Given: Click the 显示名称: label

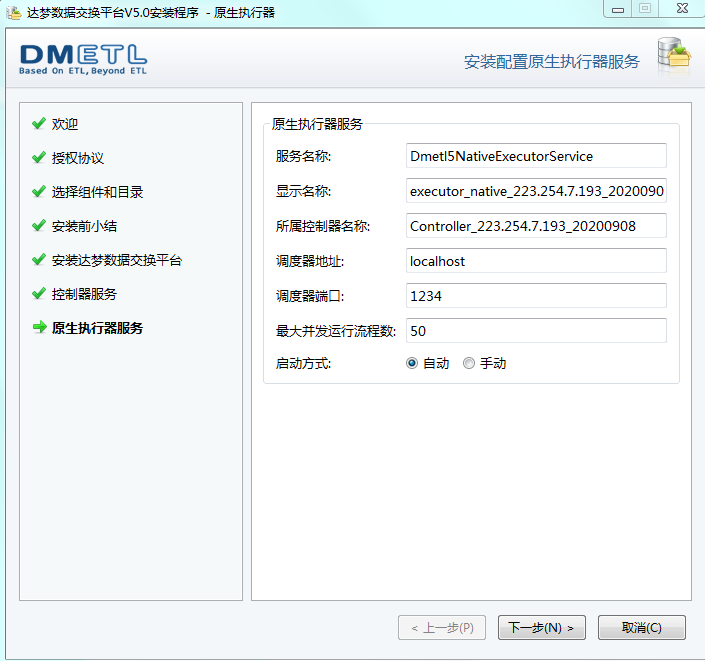Looking at the screenshot, I should click(303, 192).
